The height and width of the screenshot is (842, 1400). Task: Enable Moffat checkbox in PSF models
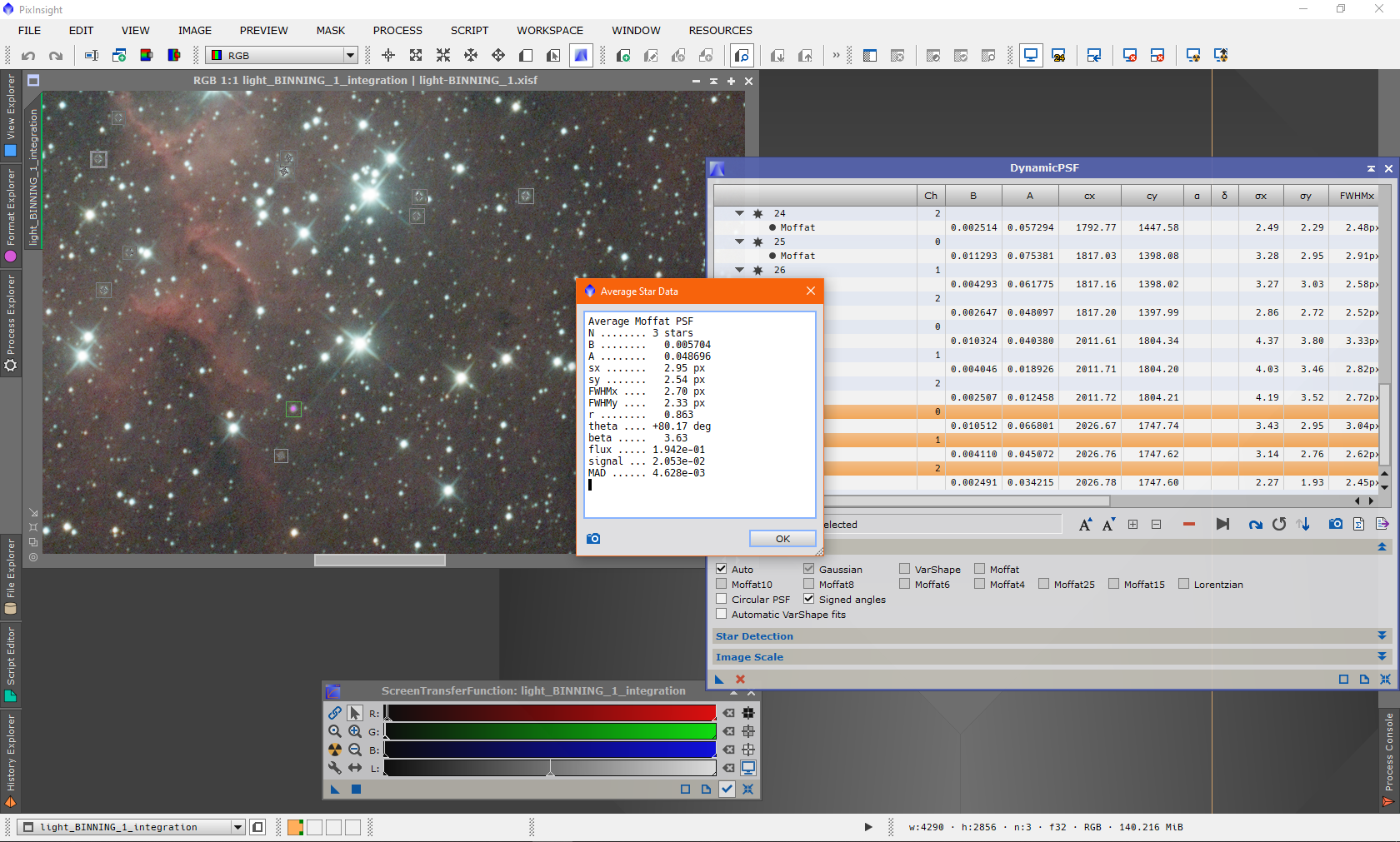[x=980, y=569]
